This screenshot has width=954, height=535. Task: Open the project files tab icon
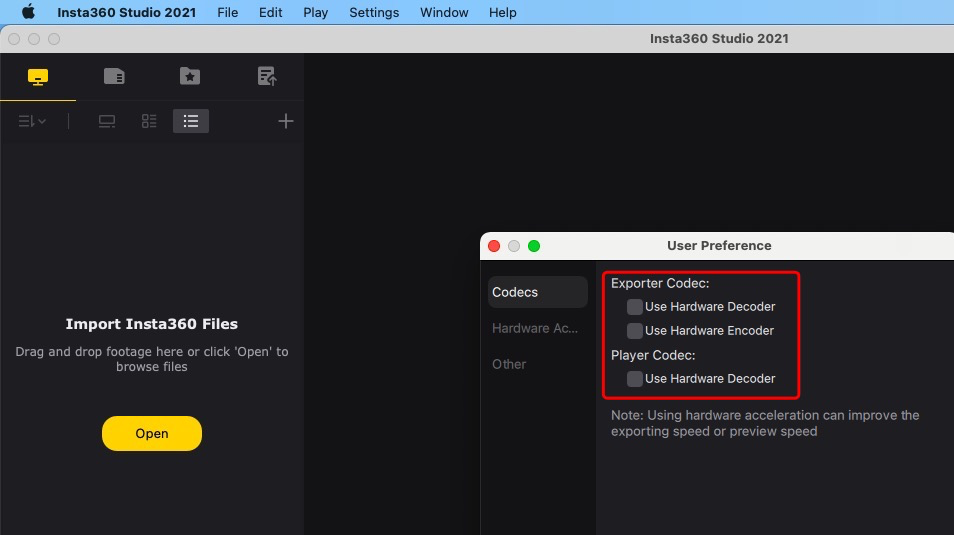[114, 76]
